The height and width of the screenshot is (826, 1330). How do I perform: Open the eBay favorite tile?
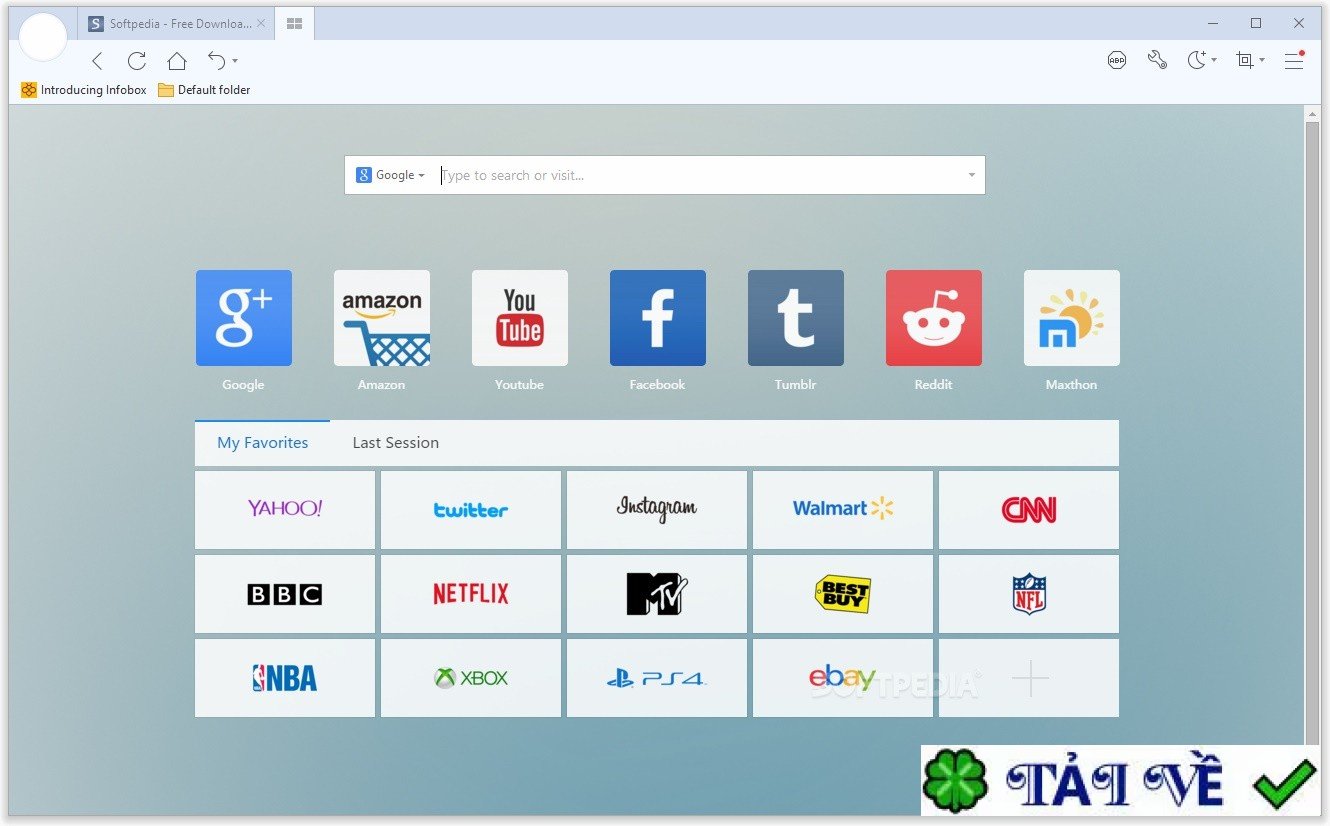pos(843,678)
